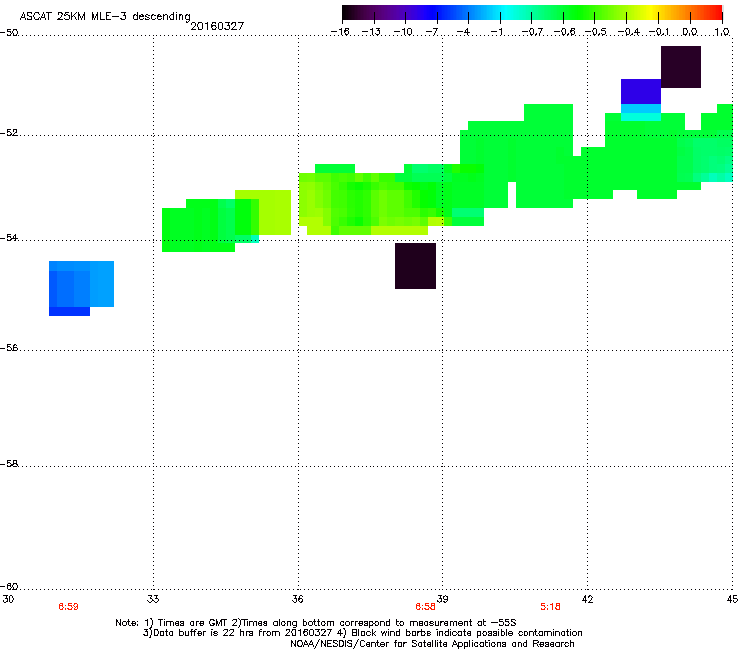Click the colorbar label -0.7
This screenshot has height=650, width=740.
coord(532,32)
